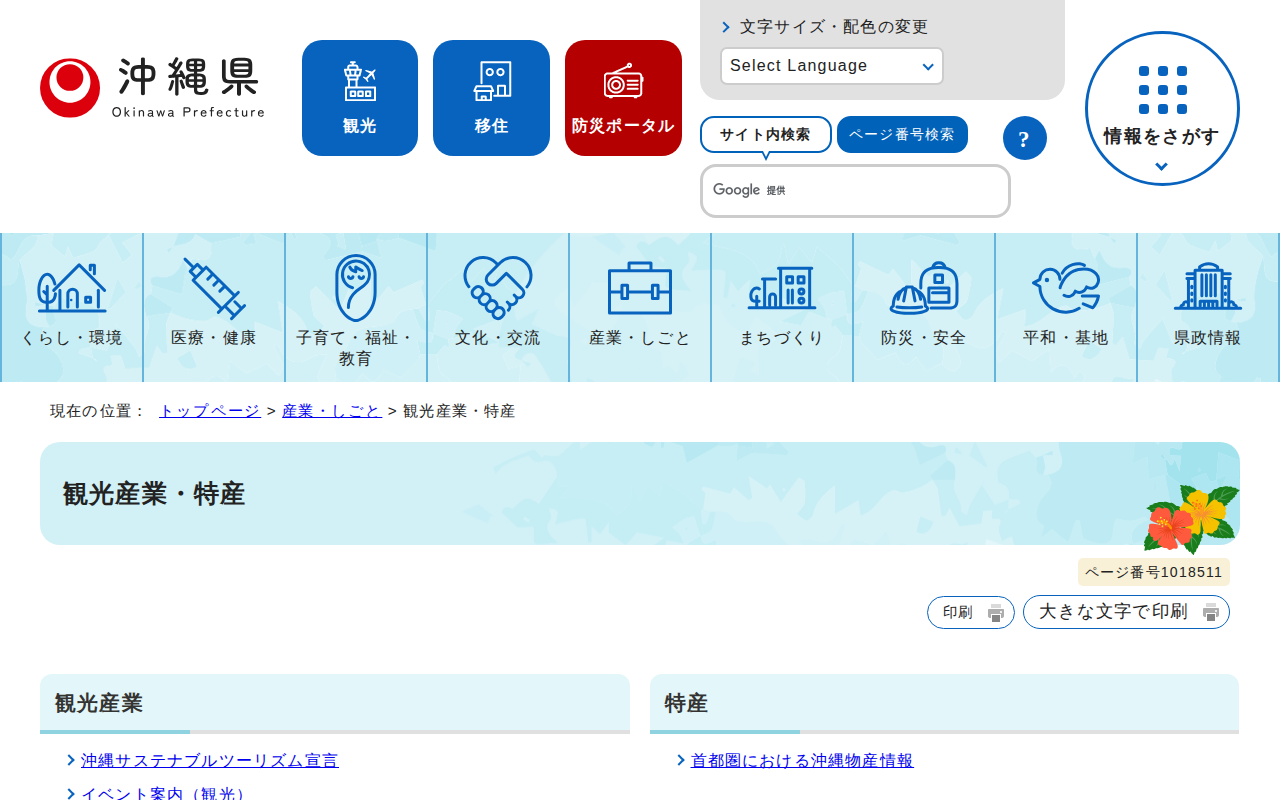Switch to the サイト内検索 tab
This screenshot has height=800, width=1280.
tap(766, 135)
